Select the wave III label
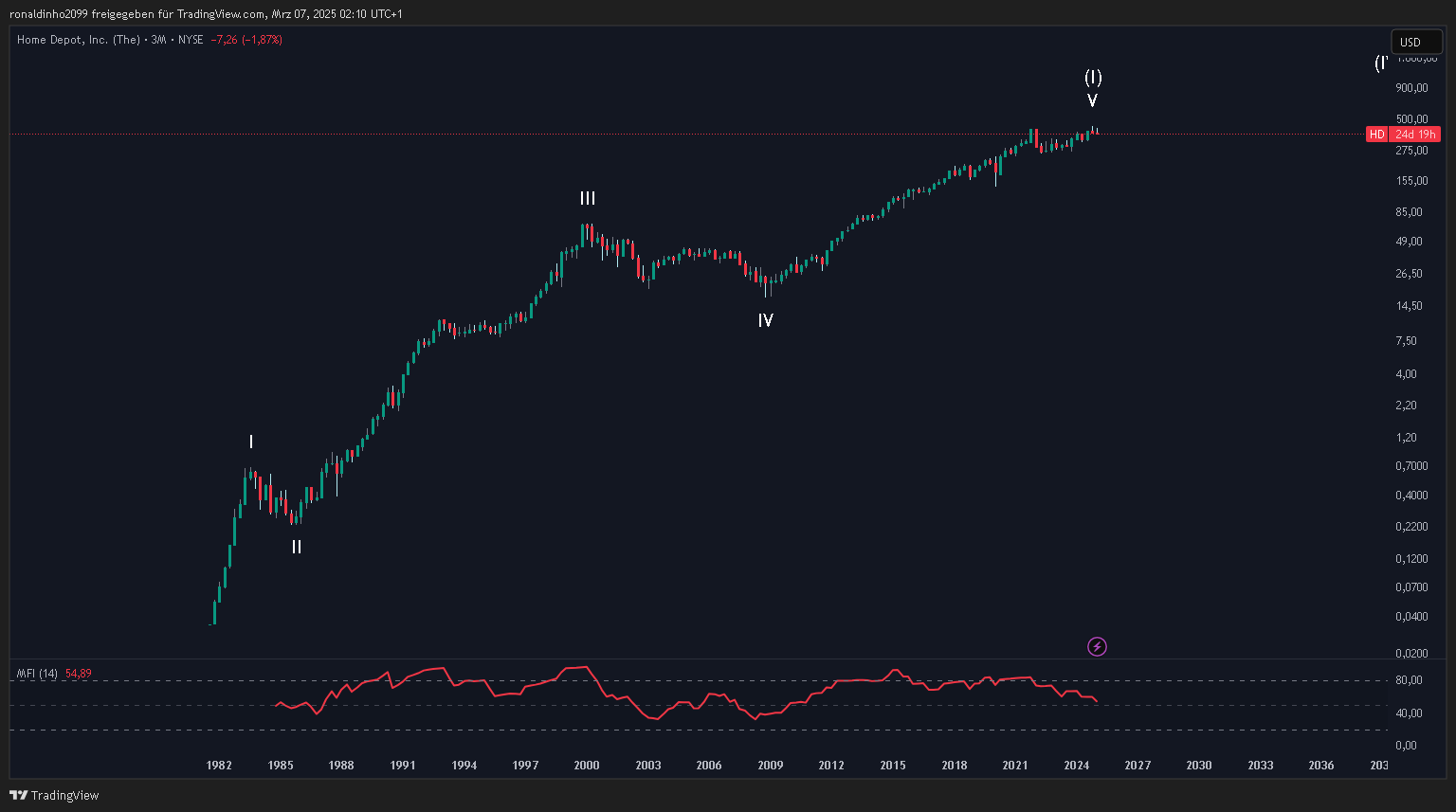This screenshot has width=1456, height=812. (x=588, y=199)
